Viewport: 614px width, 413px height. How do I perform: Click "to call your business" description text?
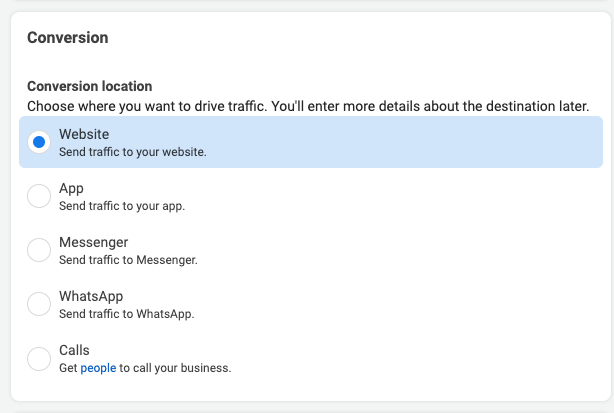(x=175, y=368)
